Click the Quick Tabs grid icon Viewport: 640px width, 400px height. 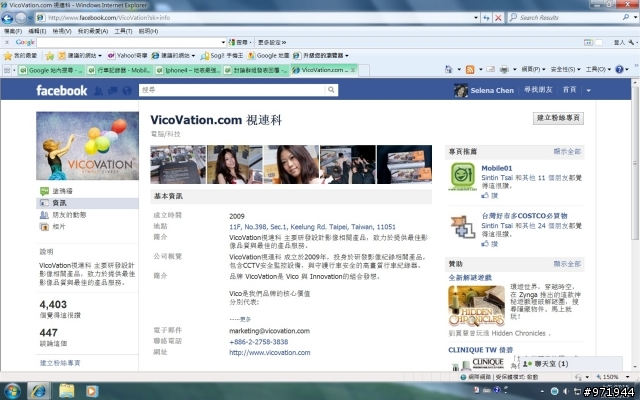click(7, 70)
